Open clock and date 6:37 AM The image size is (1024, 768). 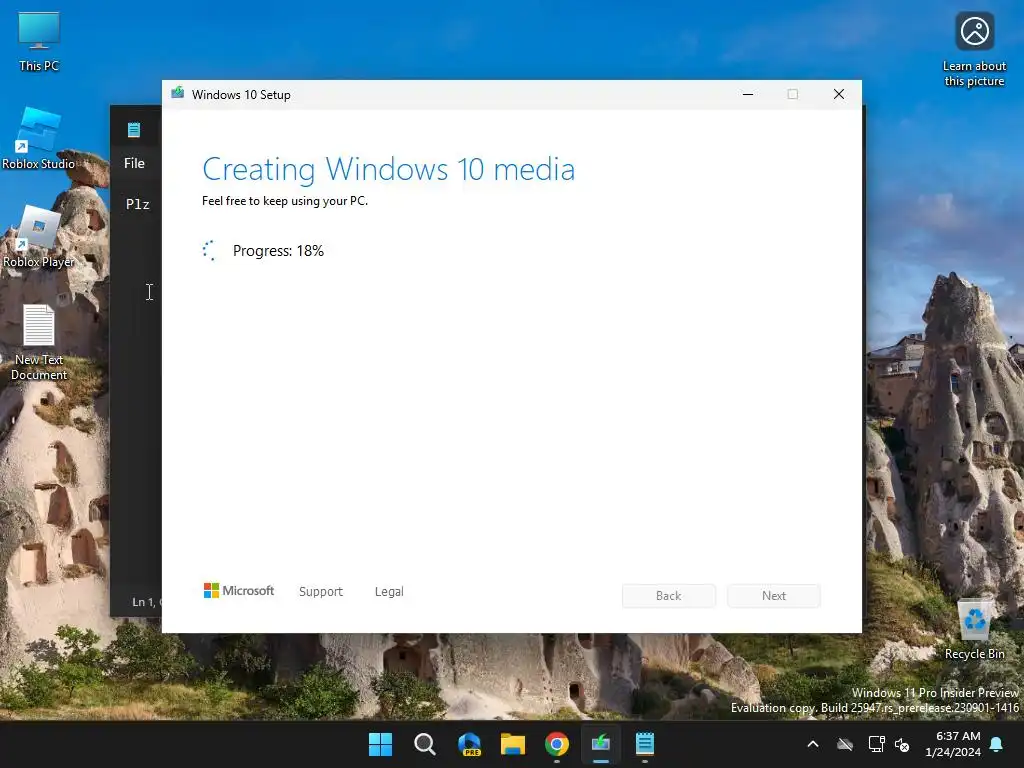click(x=953, y=744)
